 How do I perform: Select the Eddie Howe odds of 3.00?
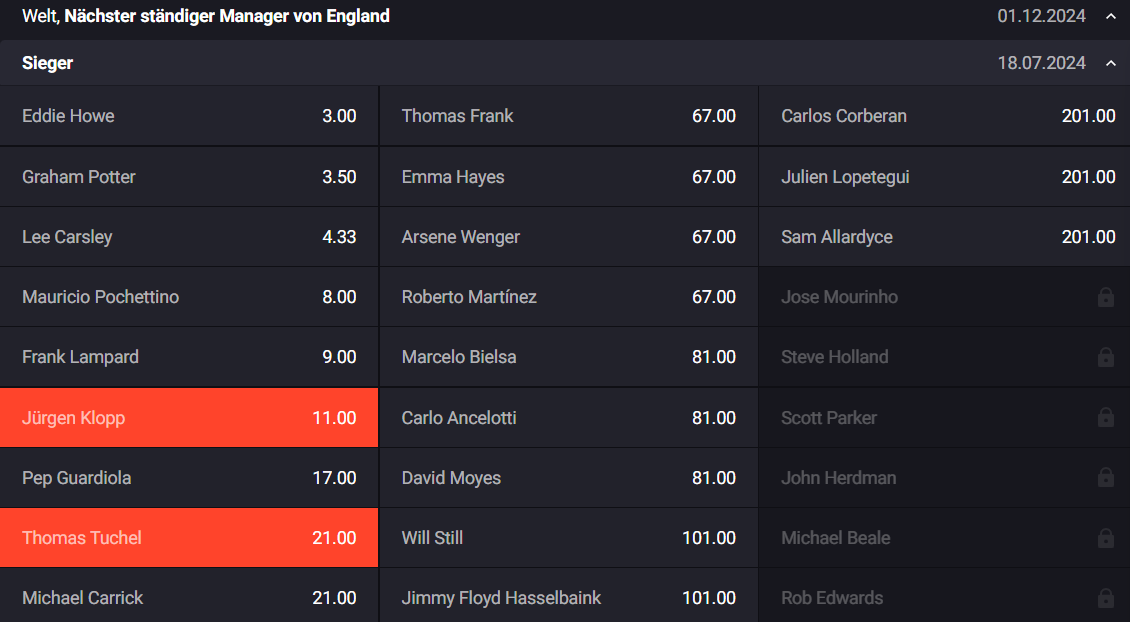pyautogui.click(x=189, y=116)
